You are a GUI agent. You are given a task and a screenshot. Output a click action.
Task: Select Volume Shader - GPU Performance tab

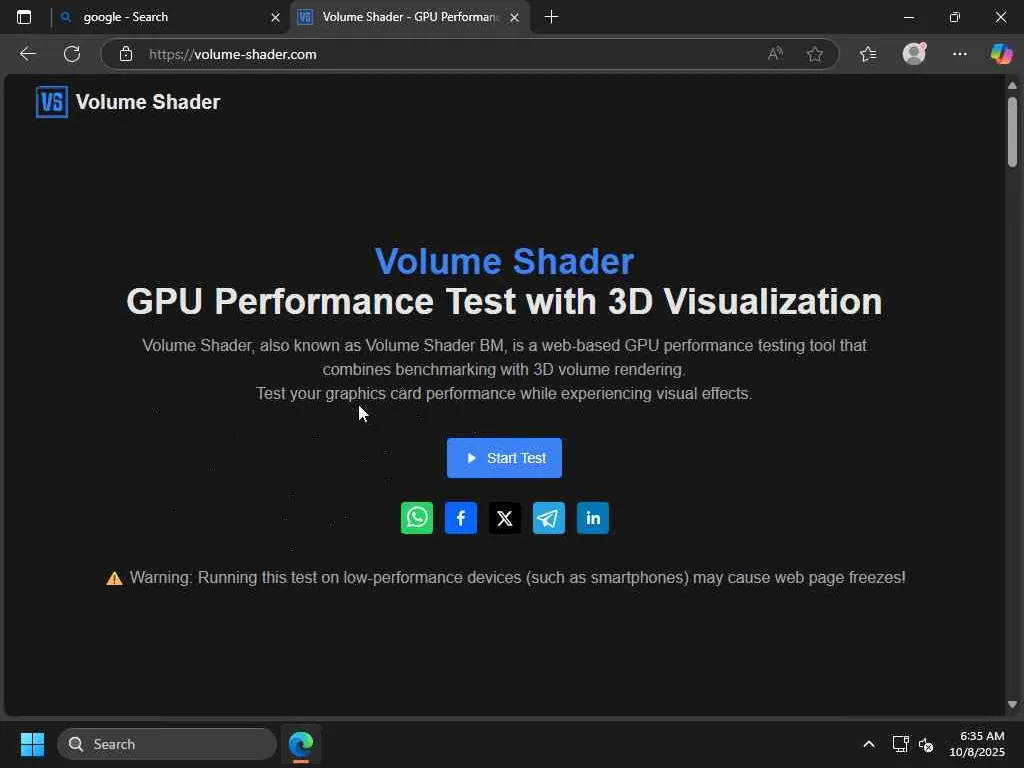410,17
